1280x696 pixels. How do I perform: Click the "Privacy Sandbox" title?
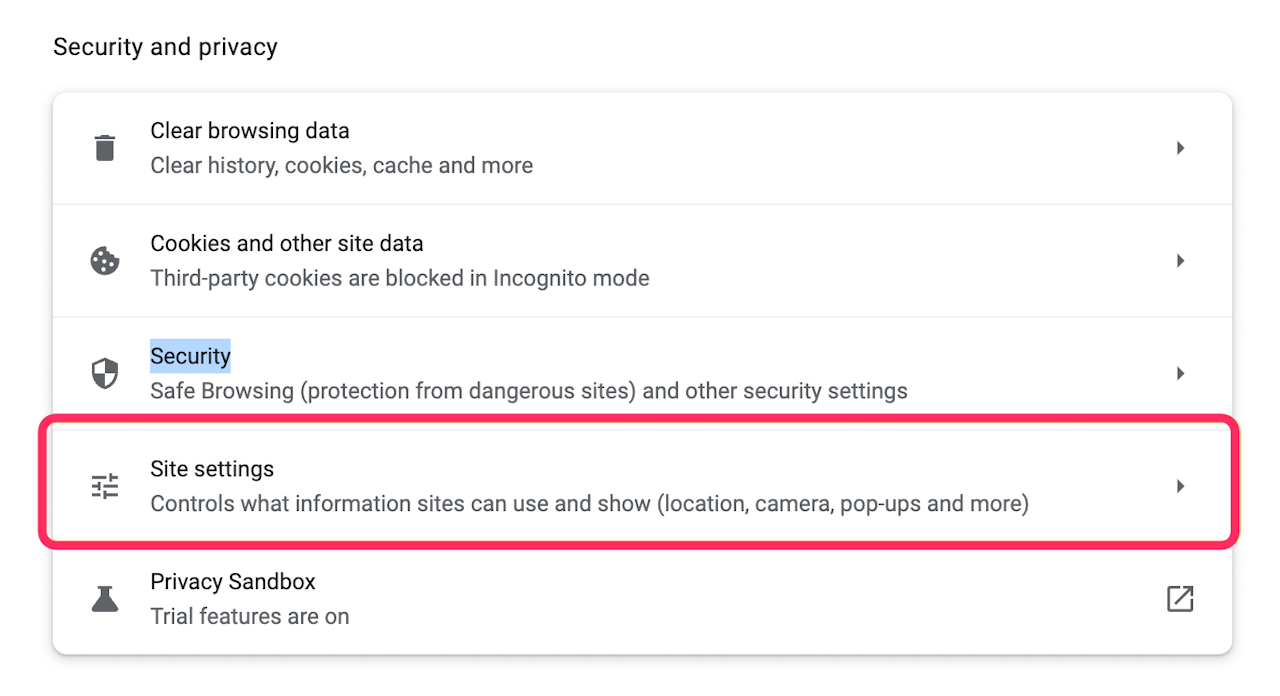pyautogui.click(x=233, y=582)
